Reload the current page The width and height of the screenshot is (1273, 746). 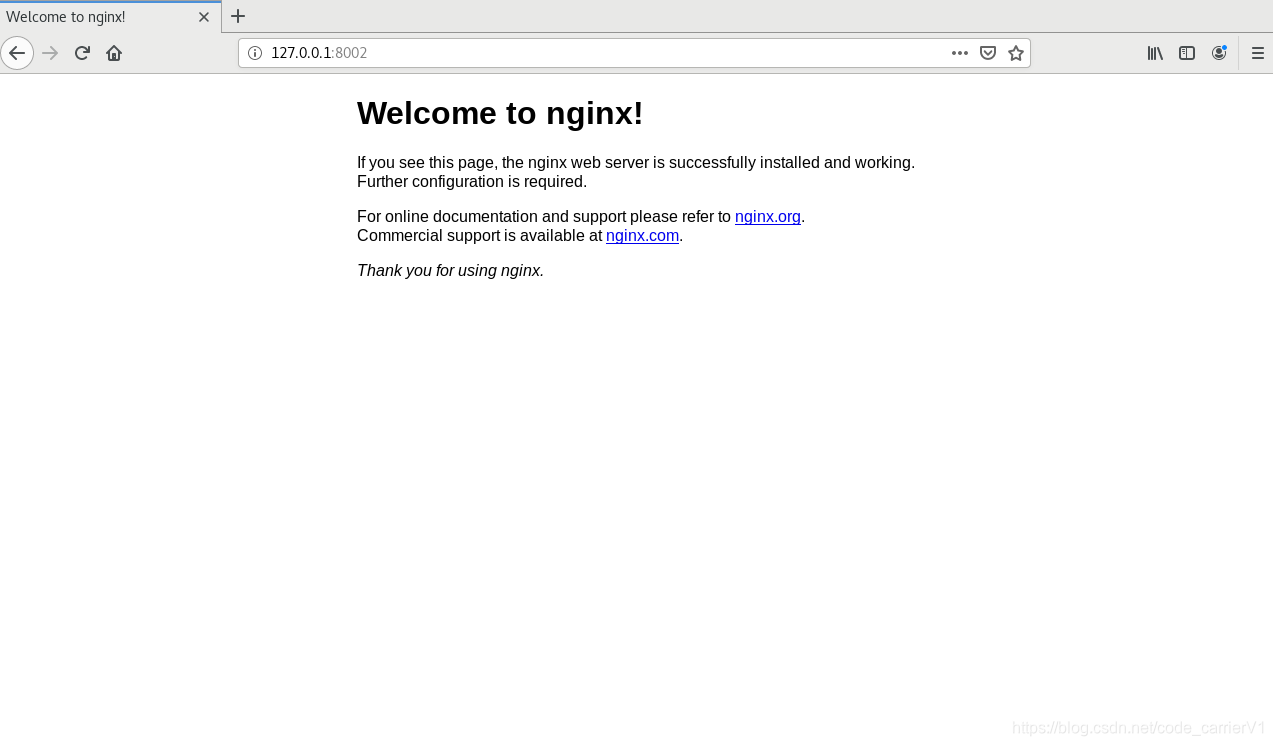(x=82, y=53)
